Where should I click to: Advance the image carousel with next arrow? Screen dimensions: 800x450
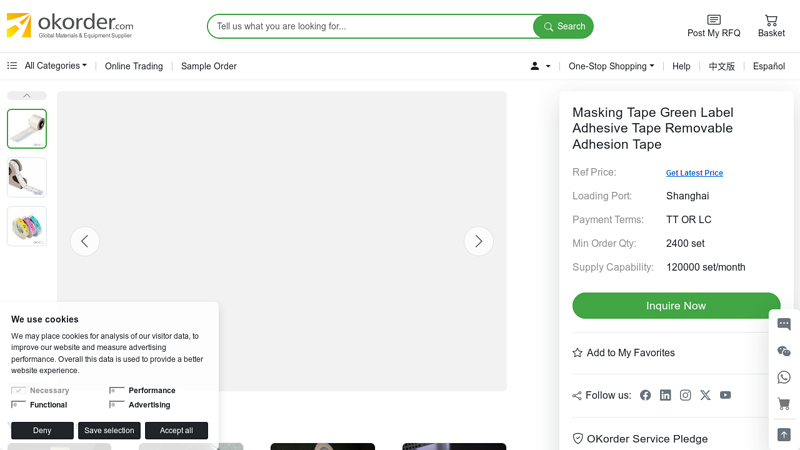(478, 241)
